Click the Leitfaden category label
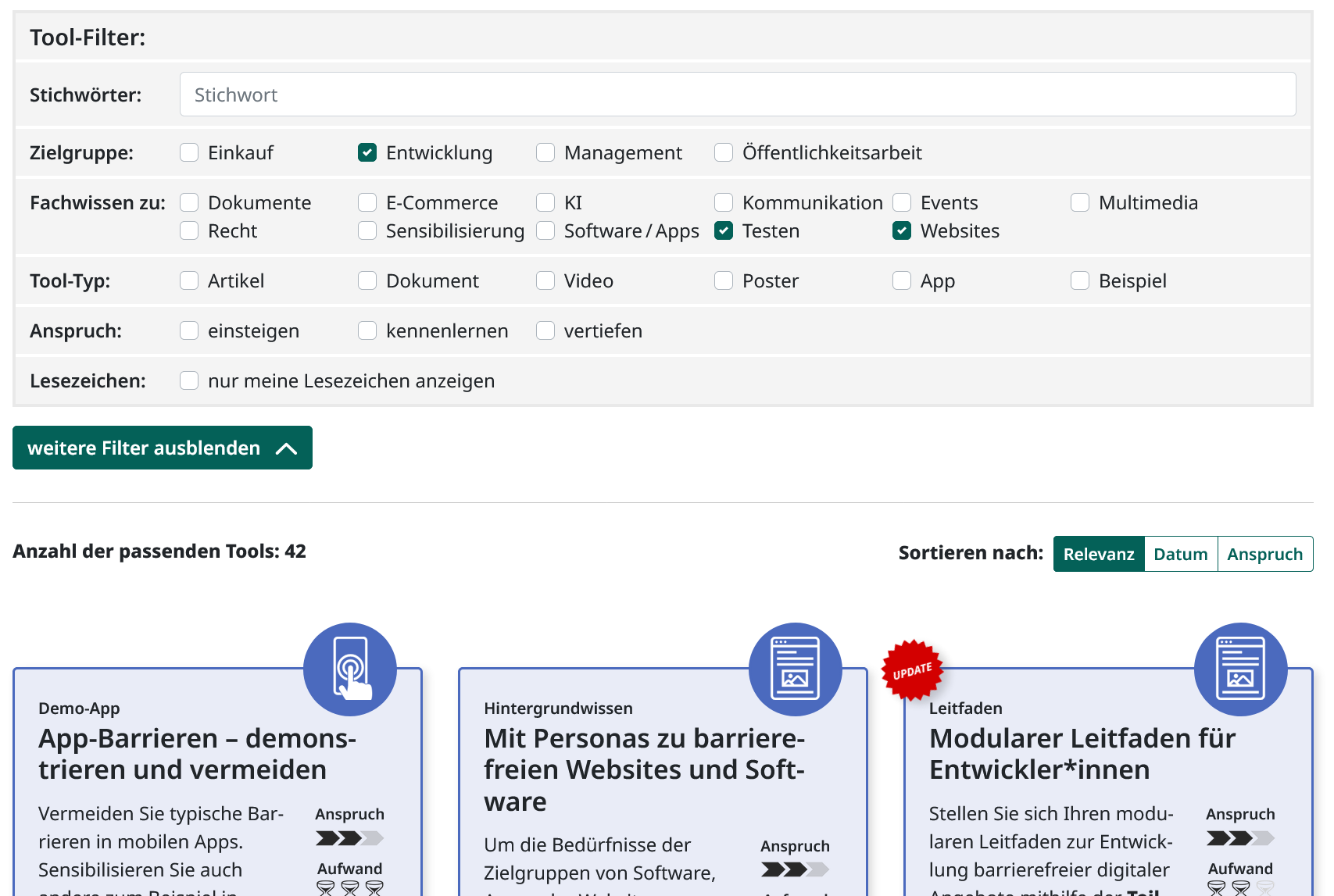Image resolution: width=1334 pixels, height=896 pixels. point(965,709)
